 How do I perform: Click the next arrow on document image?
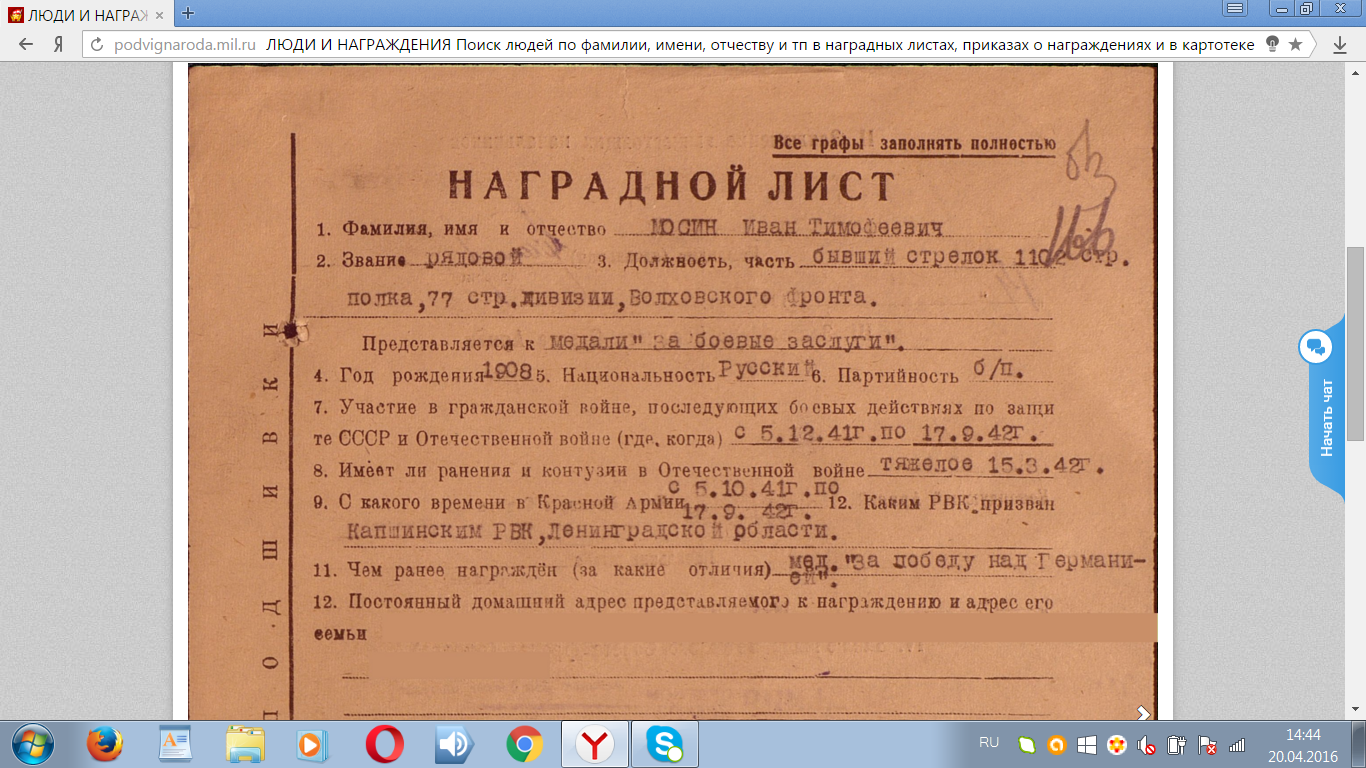coord(1143,712)
